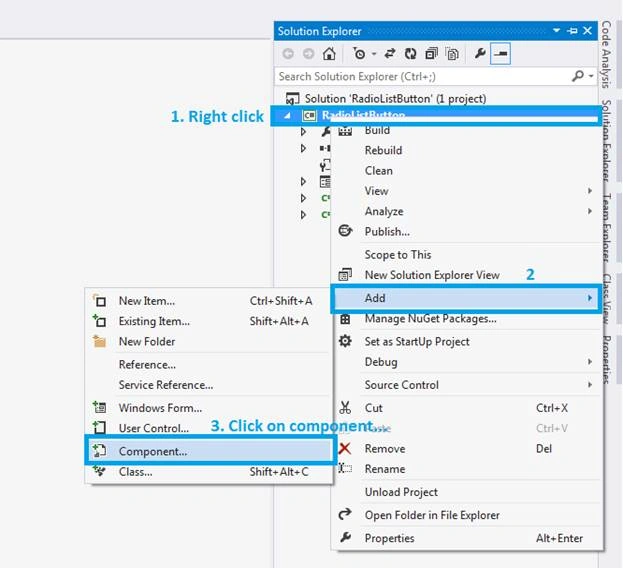Click the New Solution Explorer View icon
This screenshot has width=623, height=568.
[x=345, y=274]
